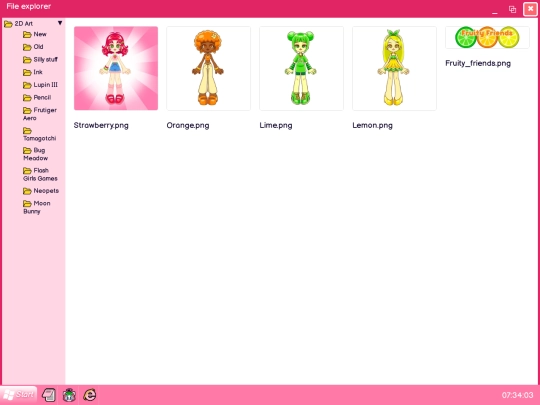Select the Lemon character thumbnail
The height and width of the screenshot is (405, 540).
[394, 68]
